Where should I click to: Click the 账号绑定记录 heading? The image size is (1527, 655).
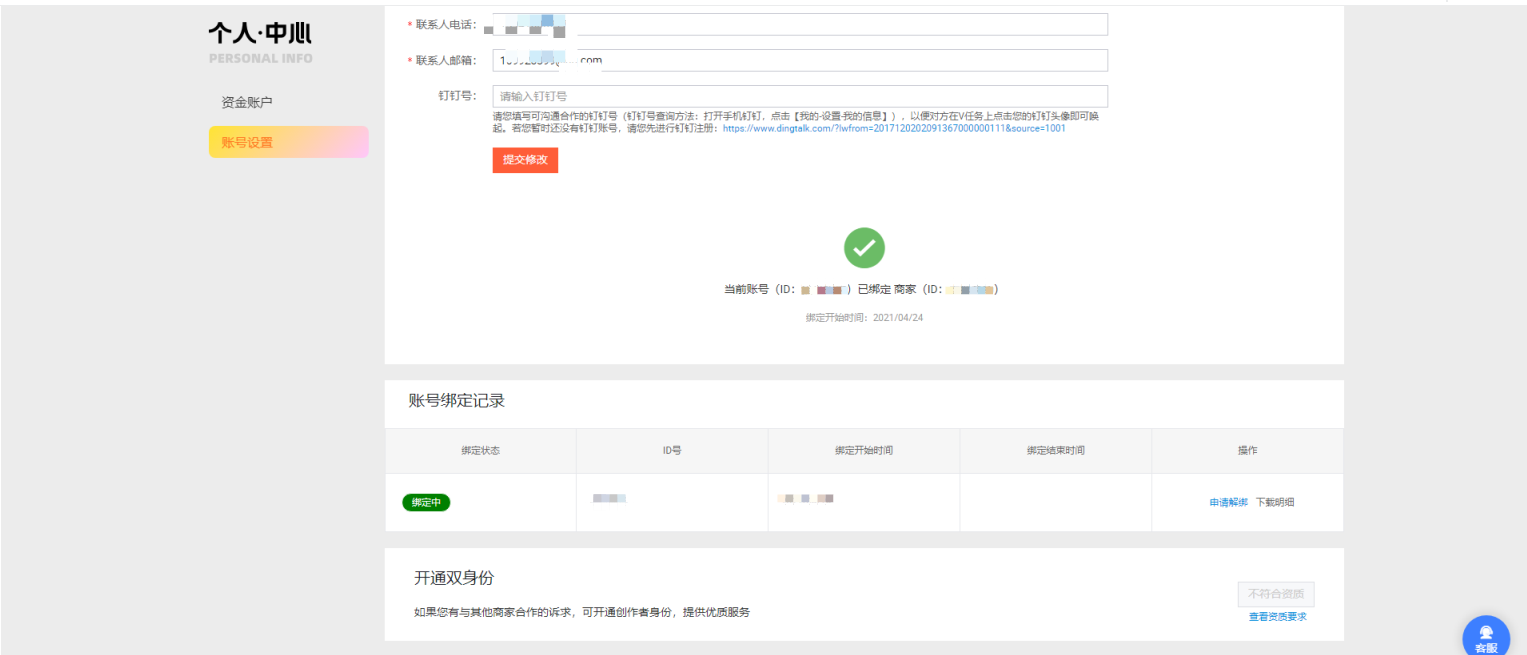[457, 401]
